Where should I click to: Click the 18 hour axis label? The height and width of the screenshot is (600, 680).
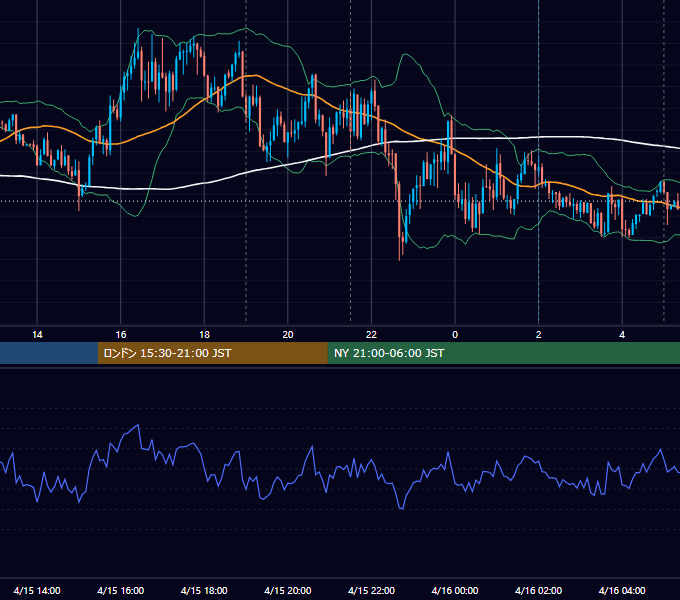pos(204,335)
